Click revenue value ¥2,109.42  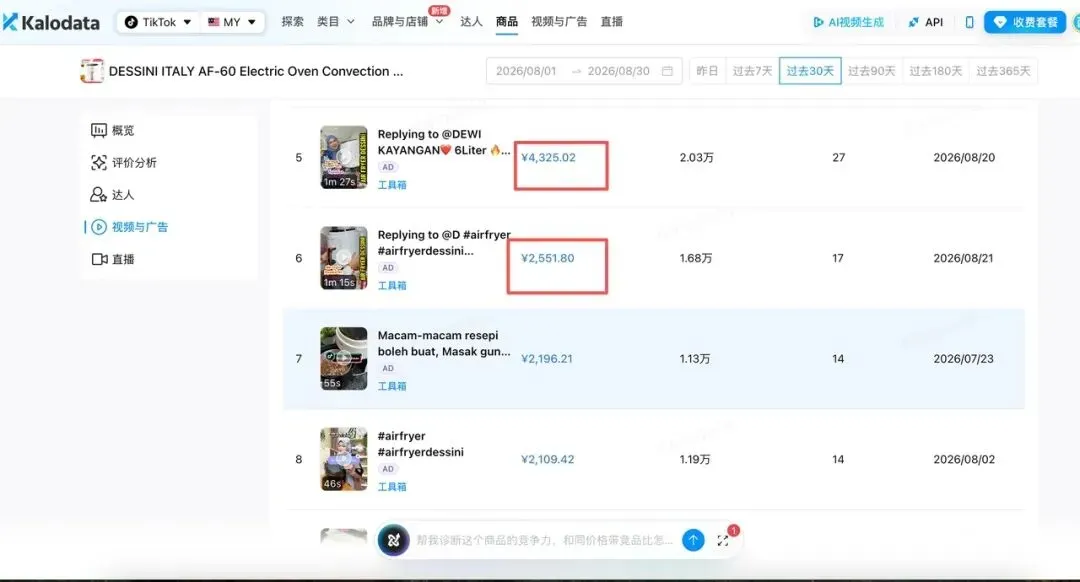(548, 459)
